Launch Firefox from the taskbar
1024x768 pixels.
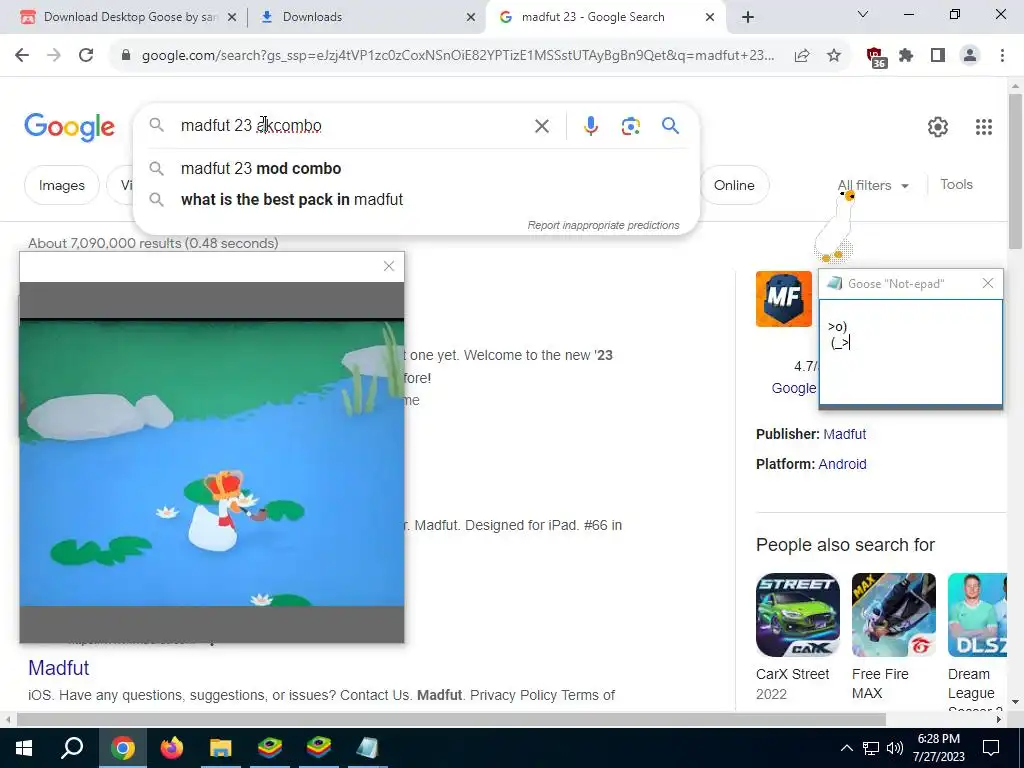[x=172, y=748]
